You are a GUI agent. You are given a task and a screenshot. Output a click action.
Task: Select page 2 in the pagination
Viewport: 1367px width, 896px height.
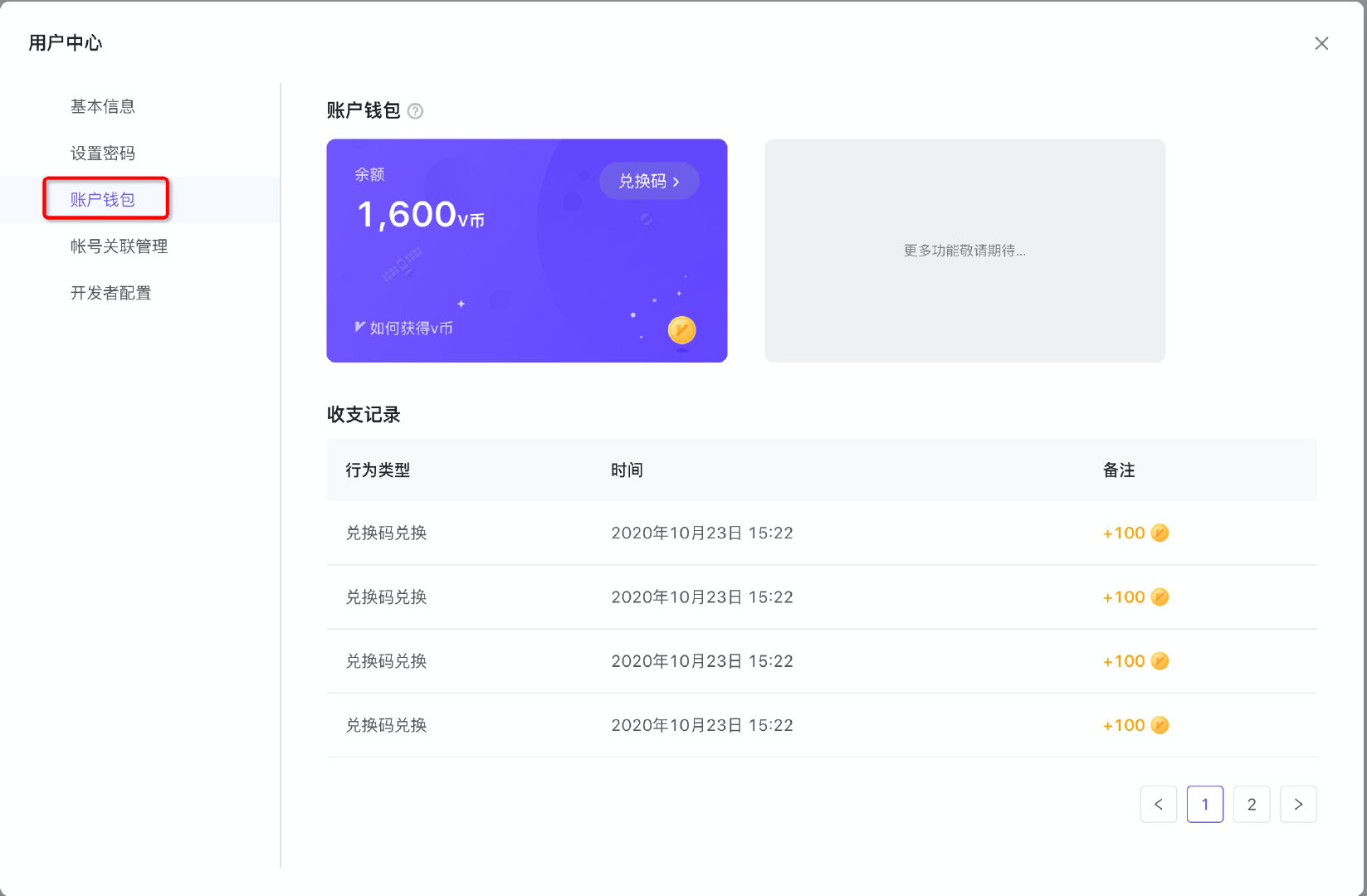coord(1252,804)
